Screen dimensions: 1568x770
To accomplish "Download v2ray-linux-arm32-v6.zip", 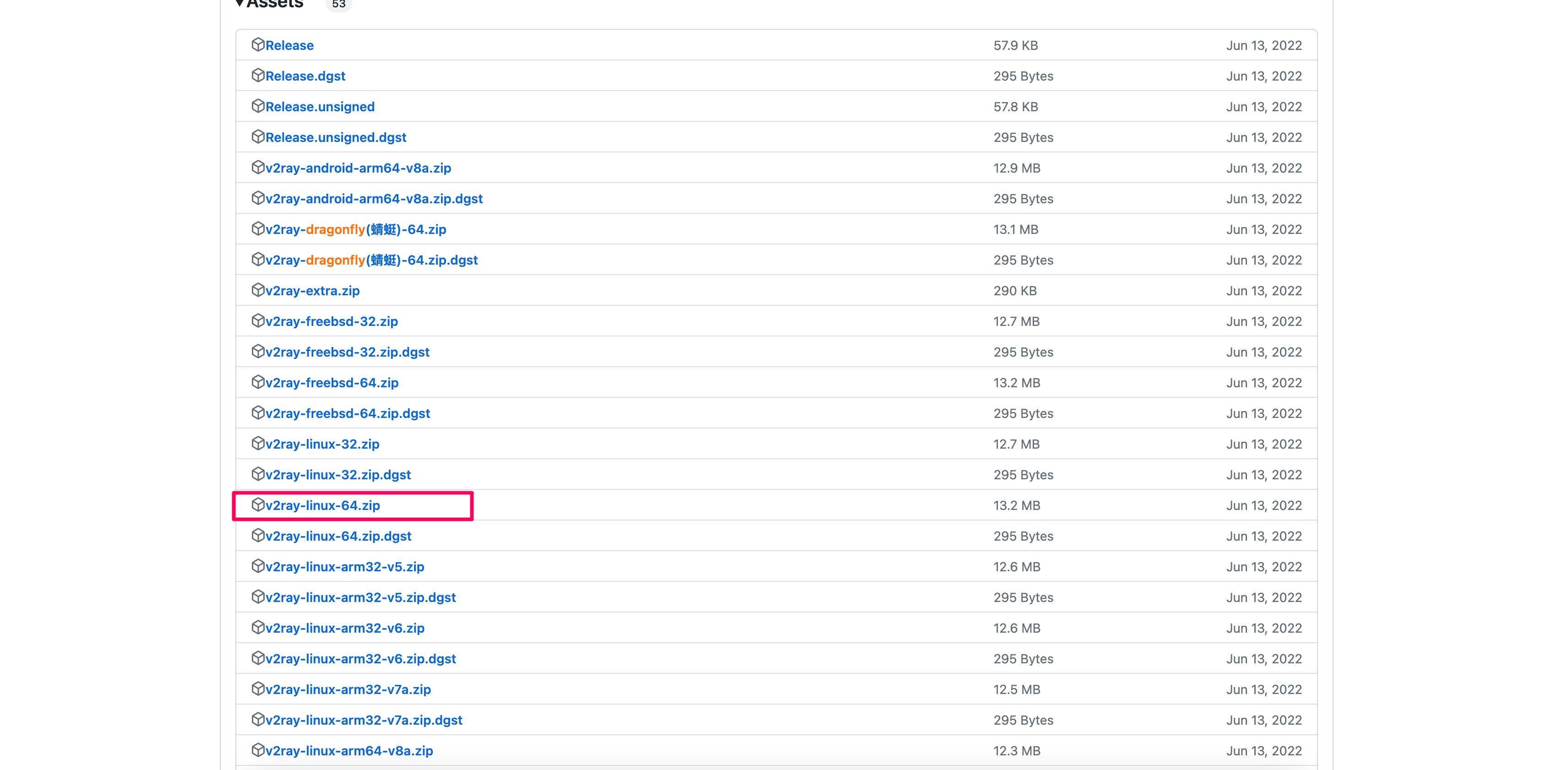I will (x=344, y=628).
